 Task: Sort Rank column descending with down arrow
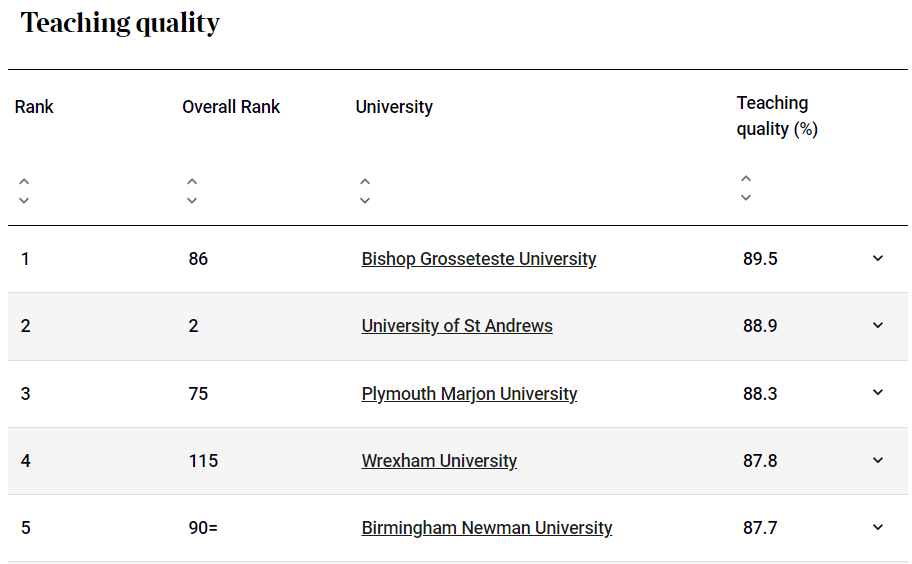(x=24, y=201)
